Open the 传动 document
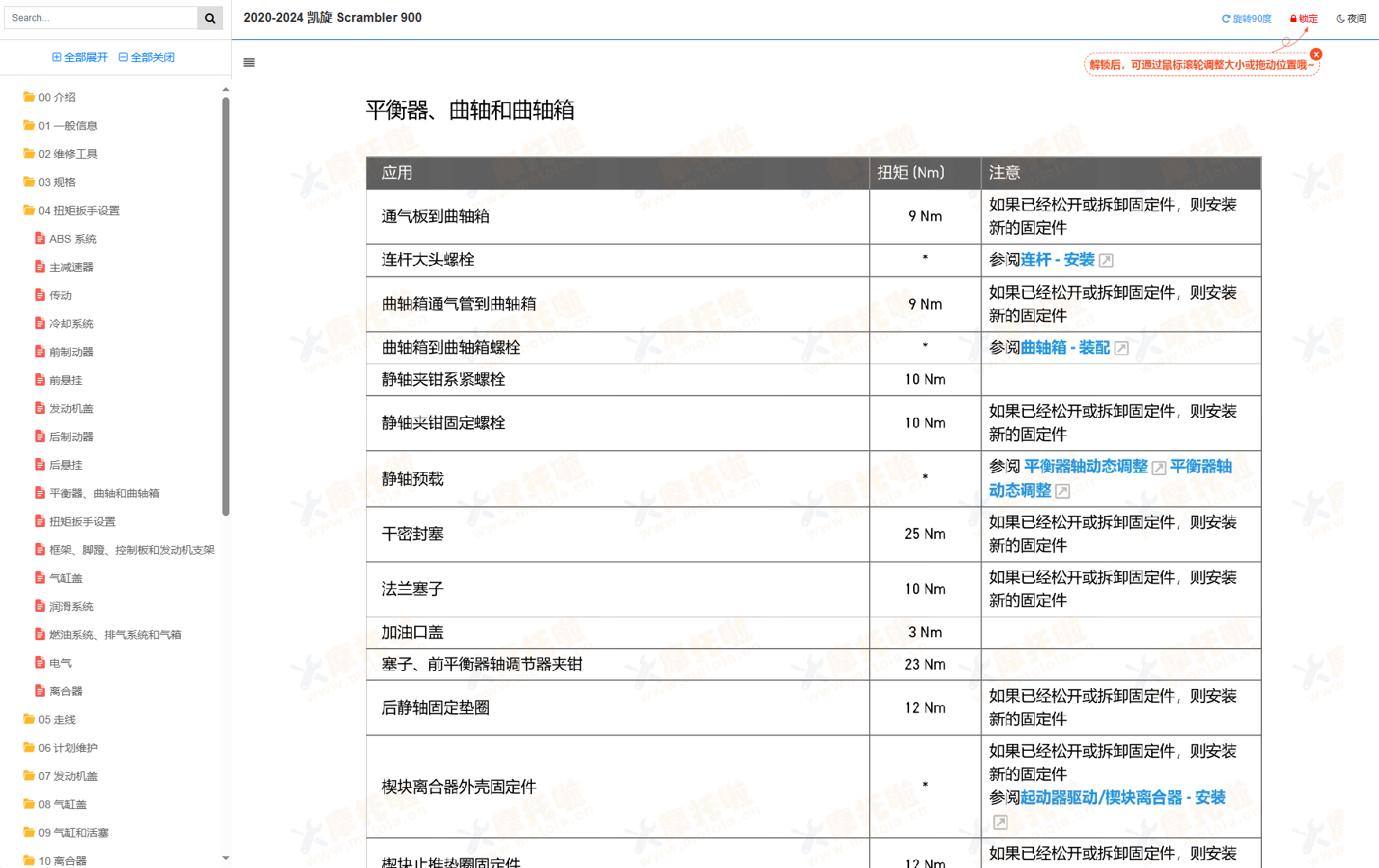Screen dimensions: 1379x868 click(53, 295)
